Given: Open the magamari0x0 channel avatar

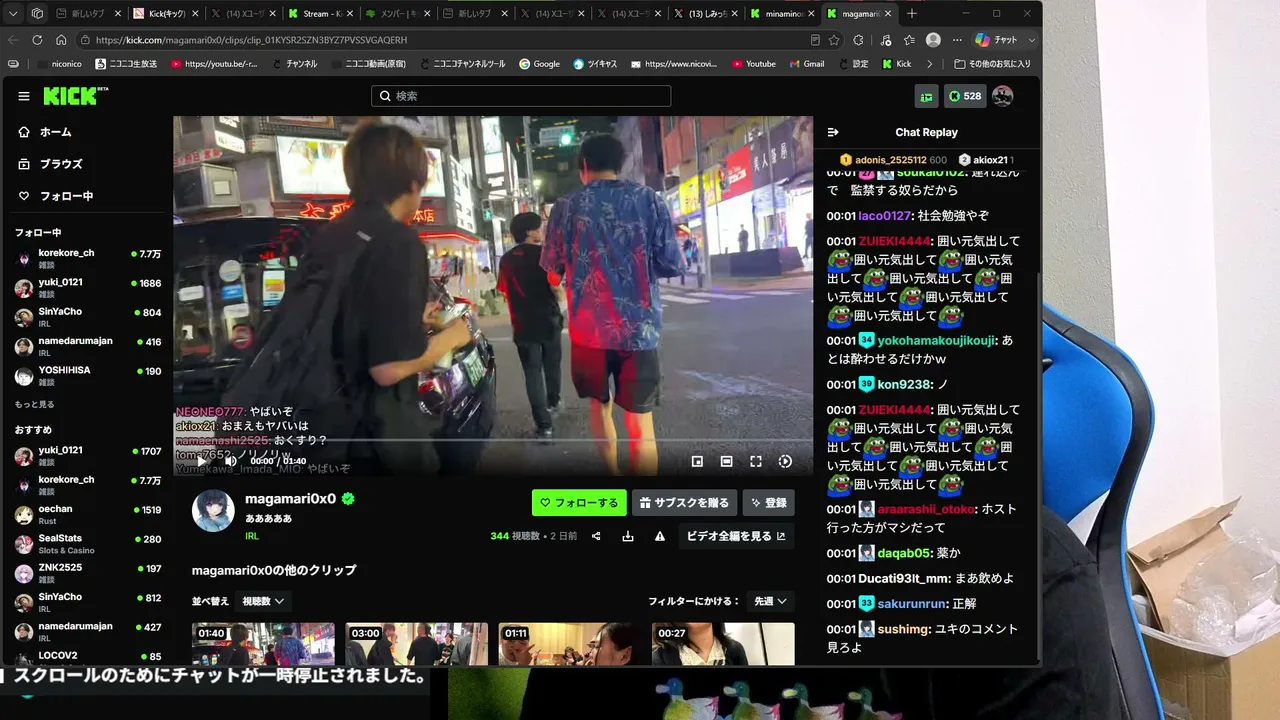Looking at the screenshot, I should [213, 511].
